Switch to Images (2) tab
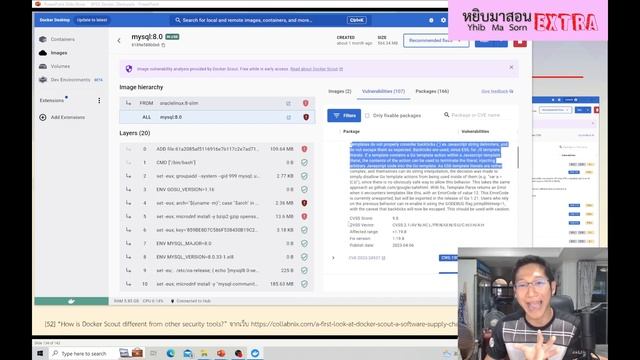The width and height of the screenshot is (640, 360). (x=340, y=91)
